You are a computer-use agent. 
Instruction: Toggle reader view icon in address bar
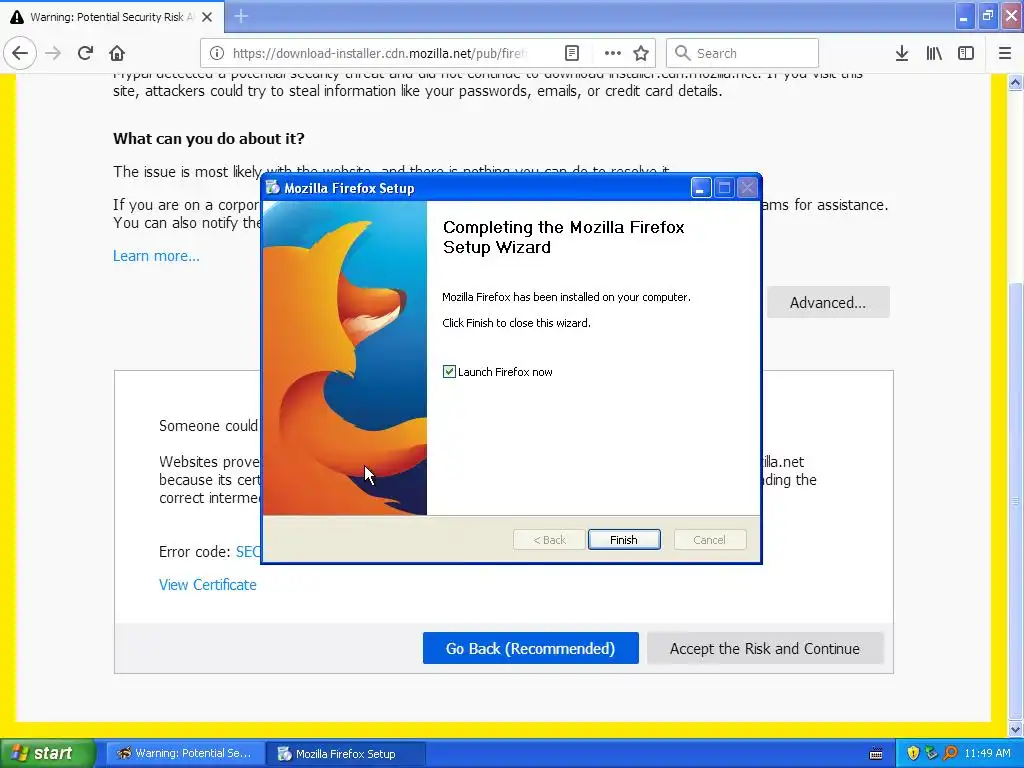[x=571, y=53]
